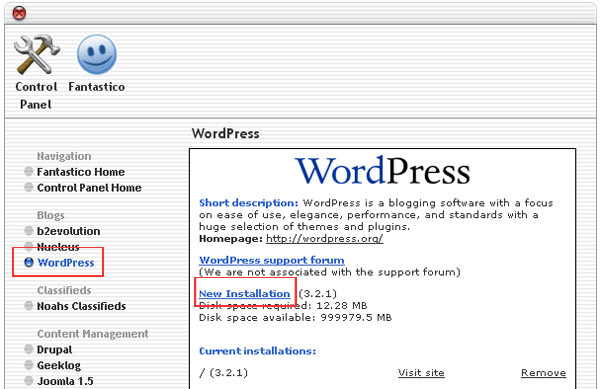Viewport: 600px width, 389px height.
Task: Click bullet icon beside Noahs Classifieds
Action: [x=29, y=306]
